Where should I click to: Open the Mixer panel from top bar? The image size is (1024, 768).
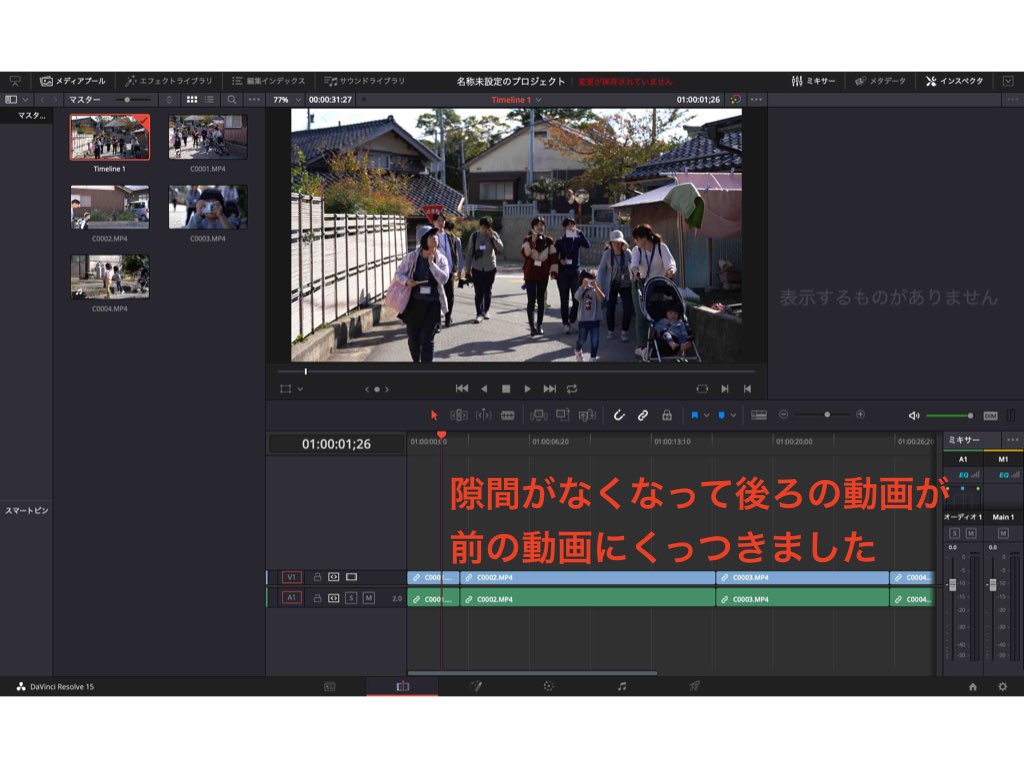[x=813, y=81]
